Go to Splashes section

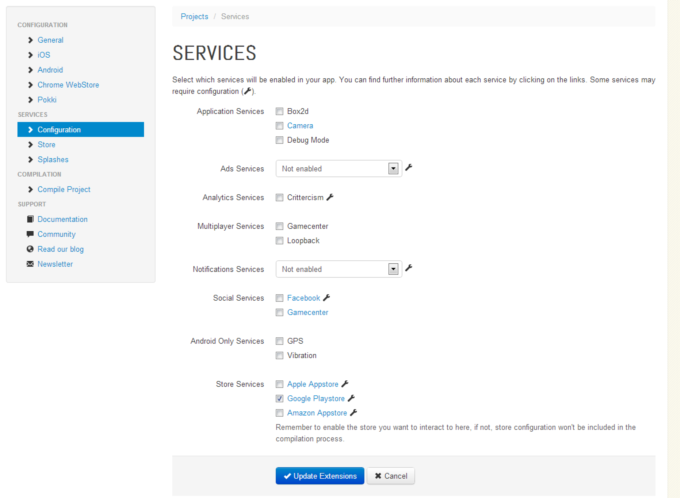coord(53,160)
